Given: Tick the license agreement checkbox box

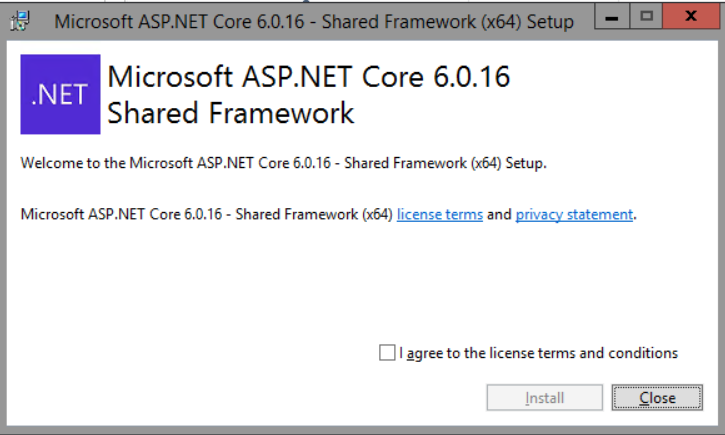Looking at the screenshot, I should pos(387,353).
